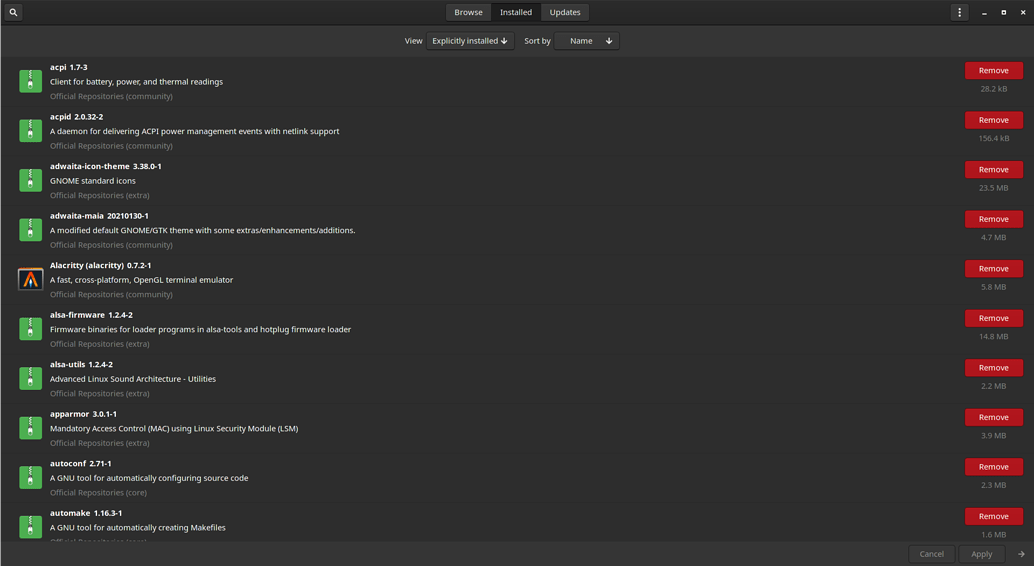Image resolution: width=1034 pixels, height=566 pixels.
Task: Remove the autoconf package
Action: [993, 467]
